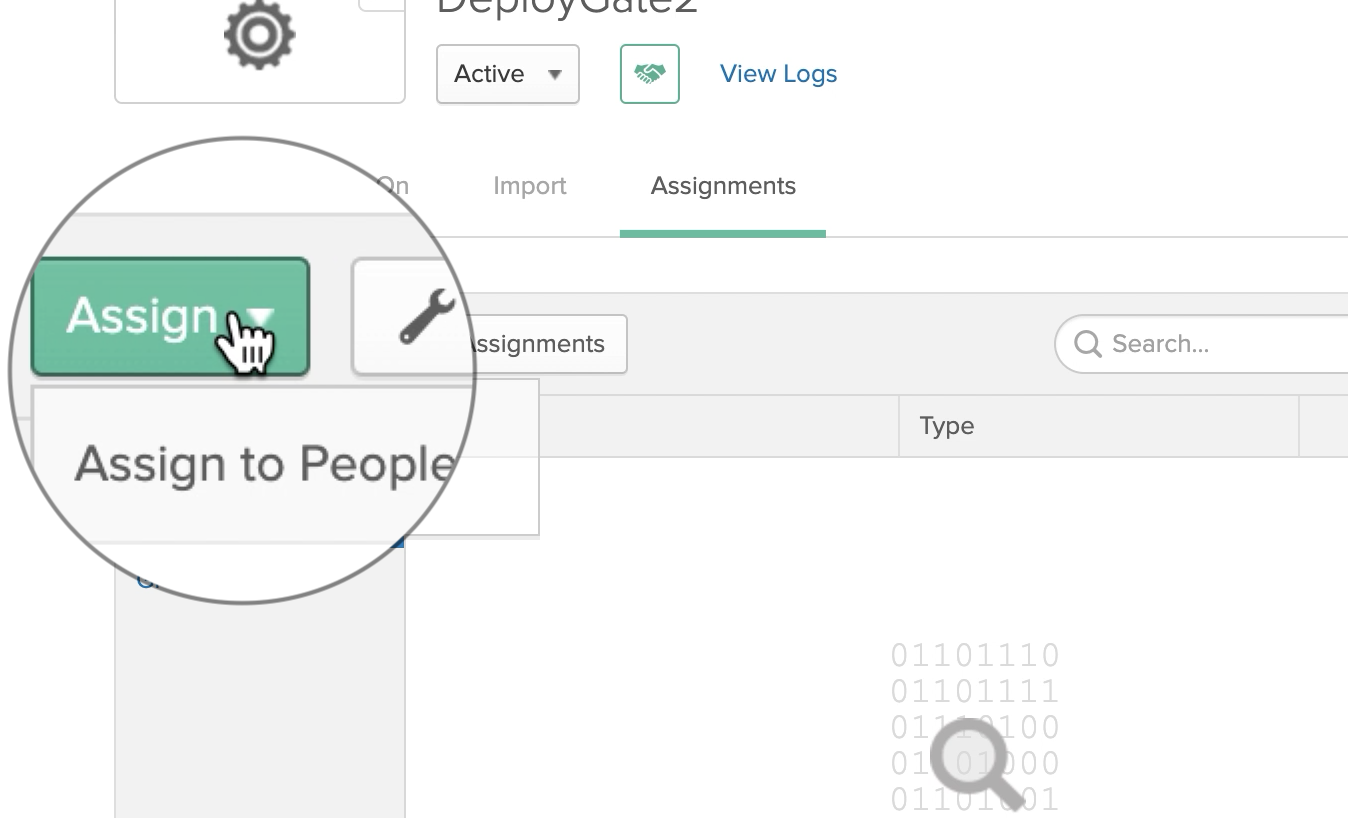Select the Assignments tab

(x=722, y=185)
